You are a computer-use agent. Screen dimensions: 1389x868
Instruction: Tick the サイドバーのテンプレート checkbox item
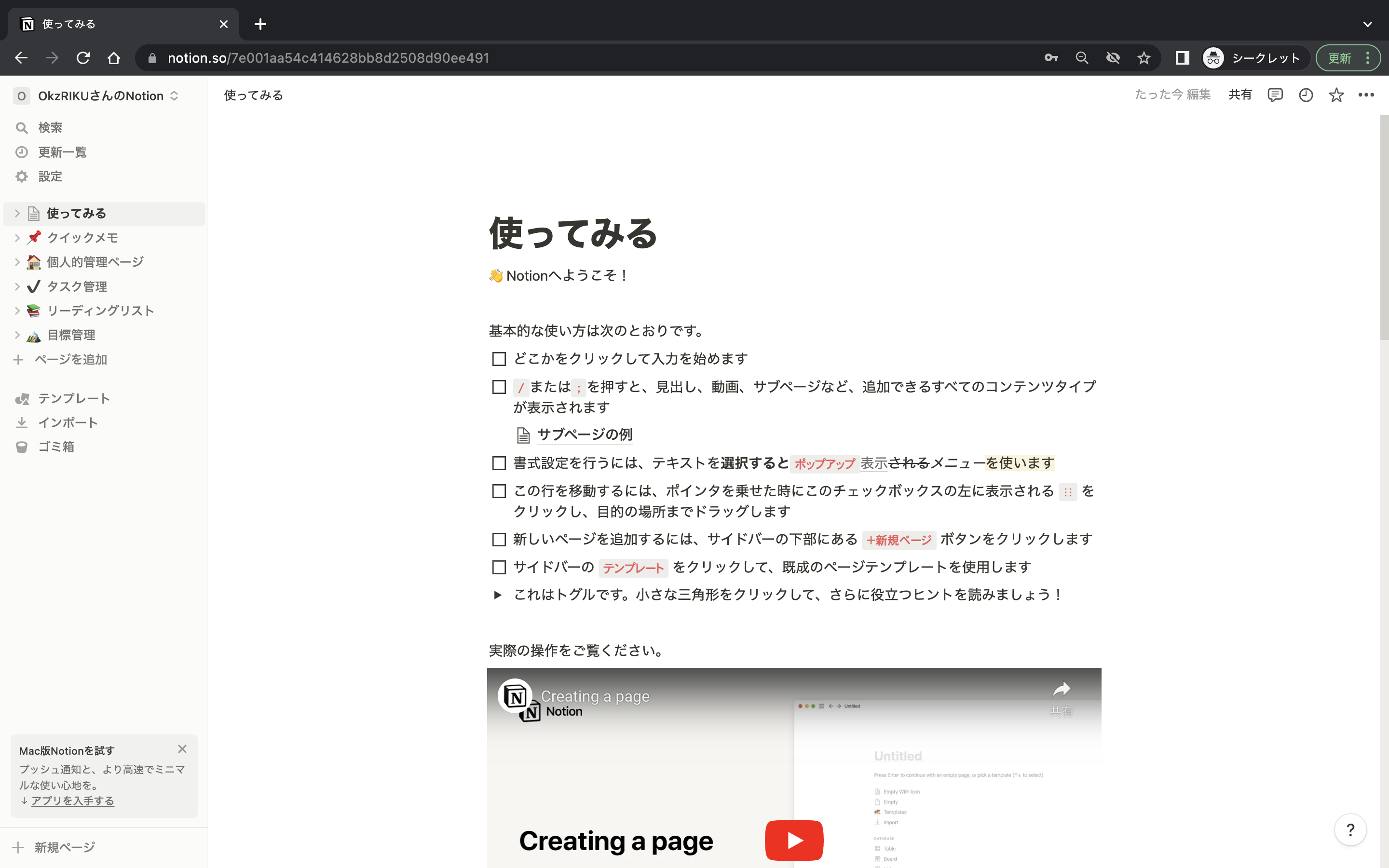click(499, 567)
